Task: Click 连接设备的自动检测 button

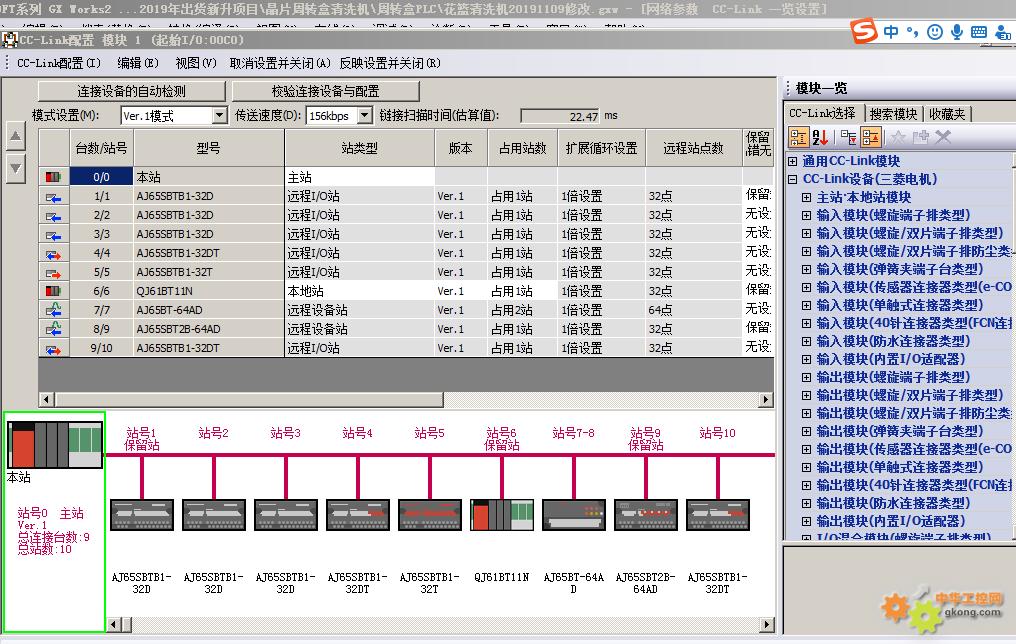Action: [132, 91]
